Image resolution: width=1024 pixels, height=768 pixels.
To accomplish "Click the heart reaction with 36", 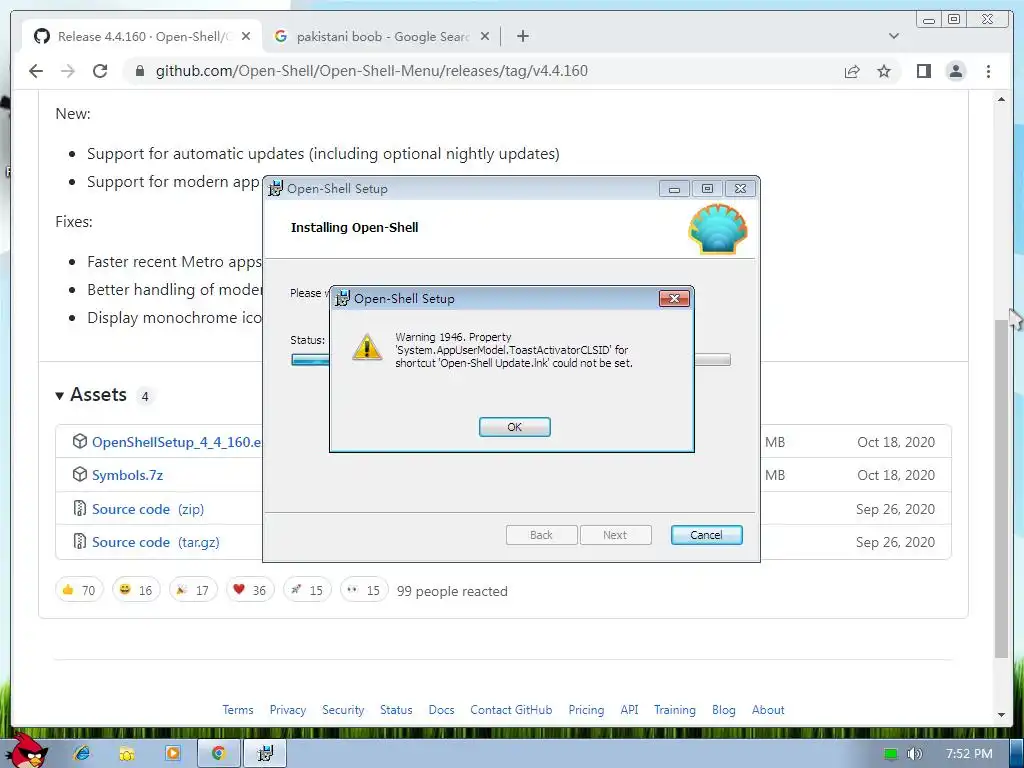I will coord(249,590).
